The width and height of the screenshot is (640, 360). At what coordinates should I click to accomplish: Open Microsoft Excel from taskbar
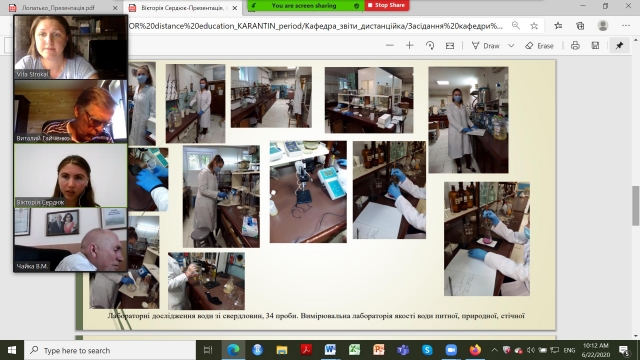[x=354, y=350]
